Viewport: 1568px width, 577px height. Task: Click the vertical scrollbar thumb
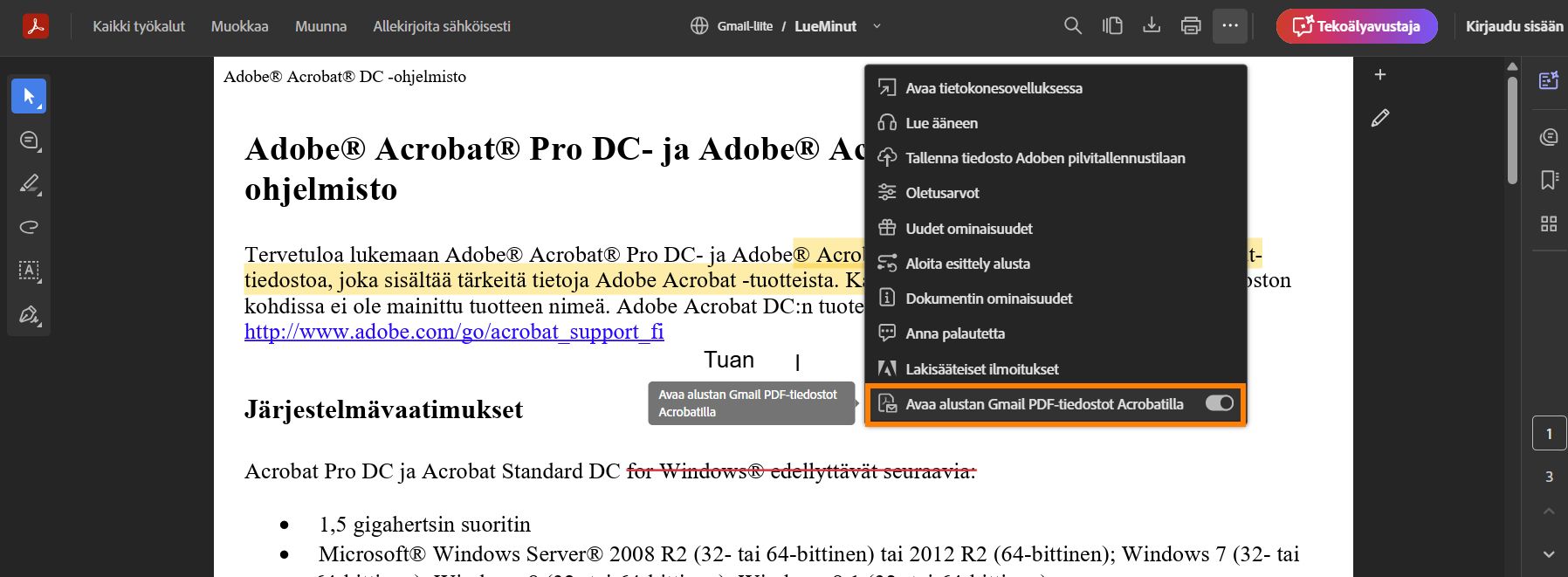(1512, 129)
